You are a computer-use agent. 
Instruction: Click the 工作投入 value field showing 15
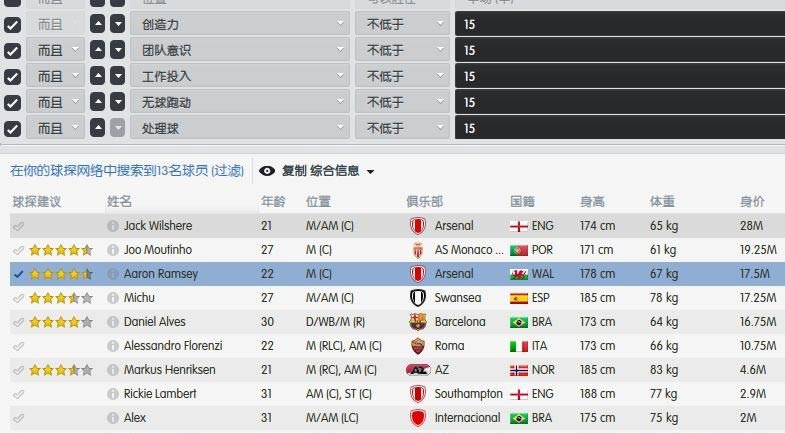pyautogui.click(x=620, y=76)
